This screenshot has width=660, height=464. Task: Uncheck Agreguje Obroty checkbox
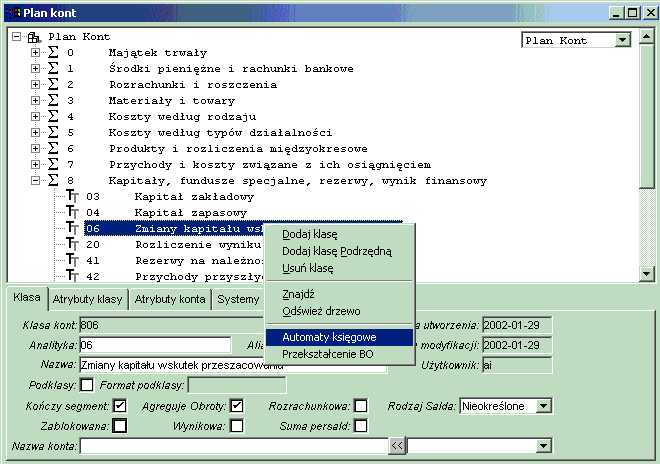[x=237, y=406]
